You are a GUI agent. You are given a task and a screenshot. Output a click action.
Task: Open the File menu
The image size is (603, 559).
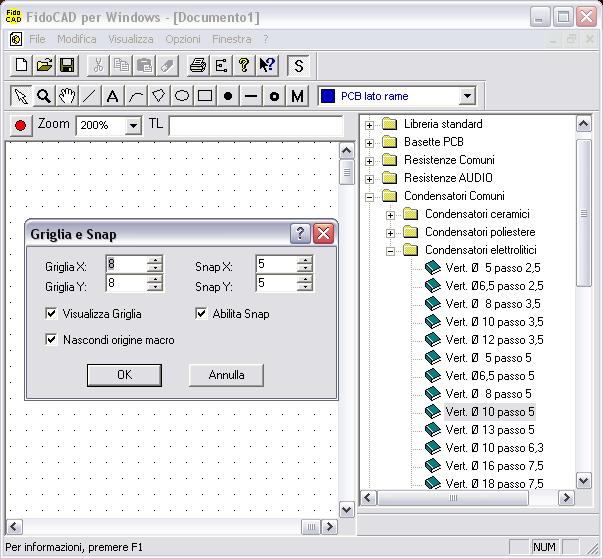coord(37,39)
